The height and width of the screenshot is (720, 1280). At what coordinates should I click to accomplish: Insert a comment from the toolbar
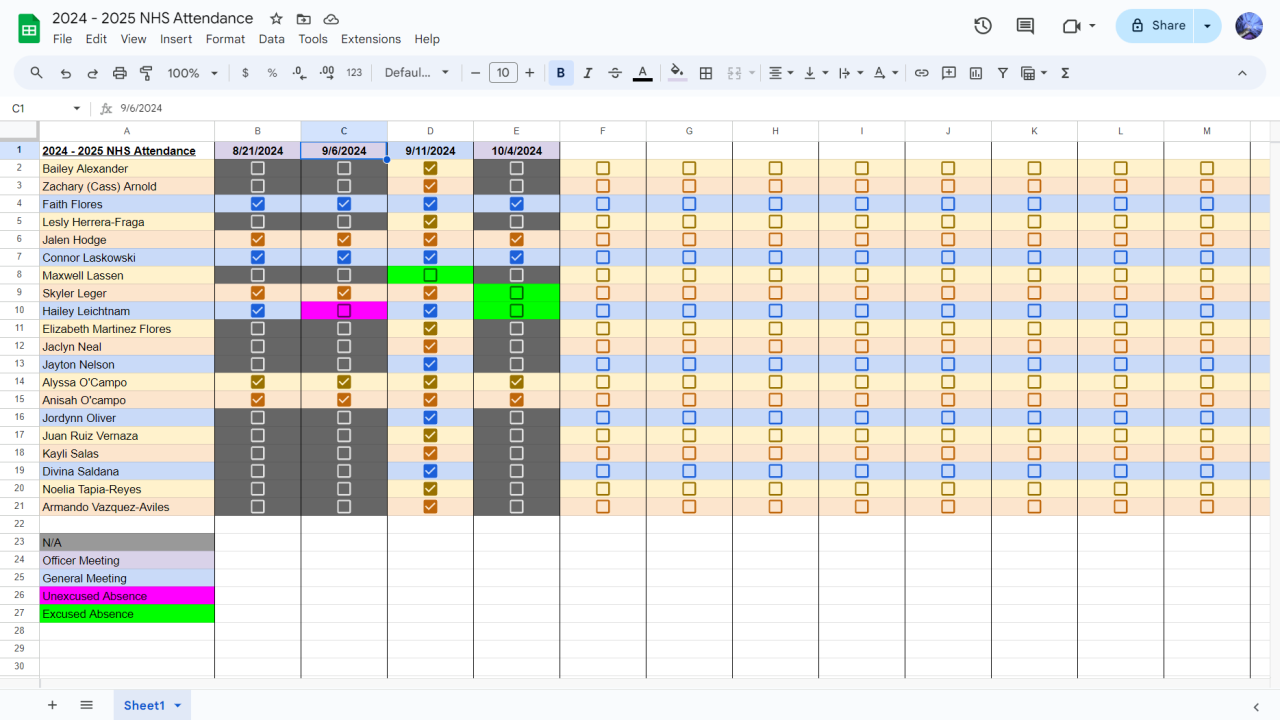click(949, 73)
